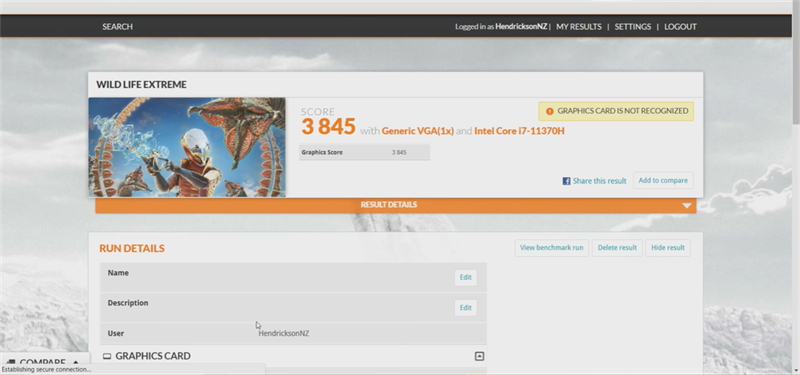
Task: Click View benchmark run button
Action: coord(552,247)
